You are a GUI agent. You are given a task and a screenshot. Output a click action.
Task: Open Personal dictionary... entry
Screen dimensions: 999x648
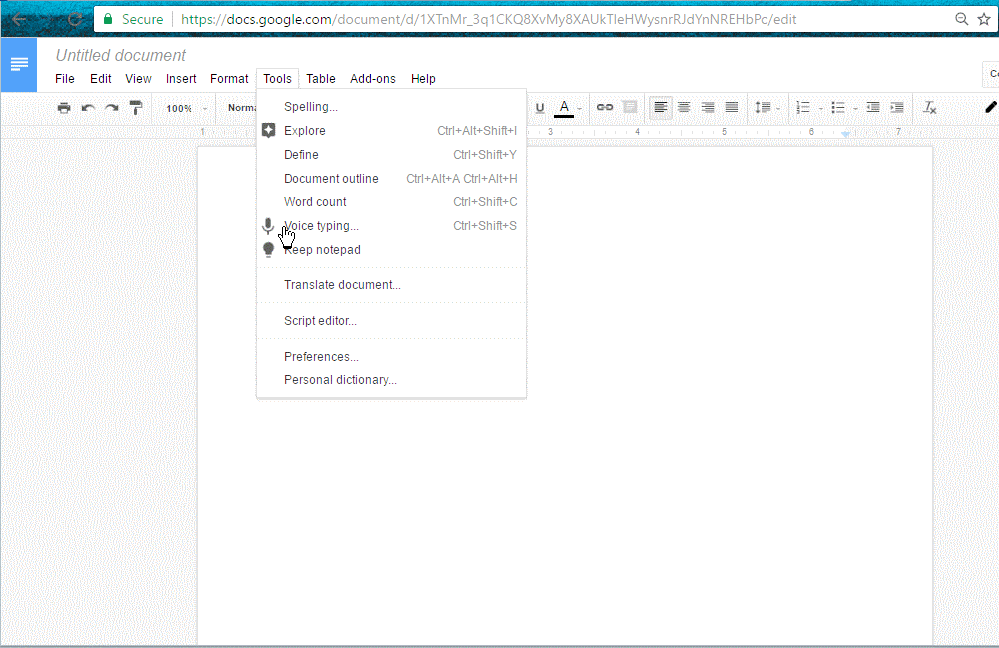click(391, 380)
